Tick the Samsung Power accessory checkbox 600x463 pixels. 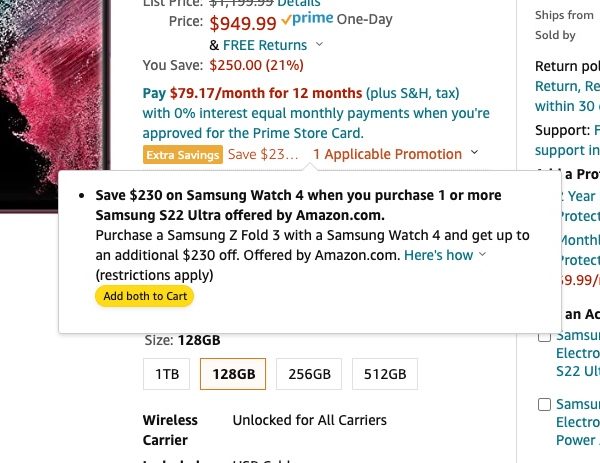click(544, 404)
